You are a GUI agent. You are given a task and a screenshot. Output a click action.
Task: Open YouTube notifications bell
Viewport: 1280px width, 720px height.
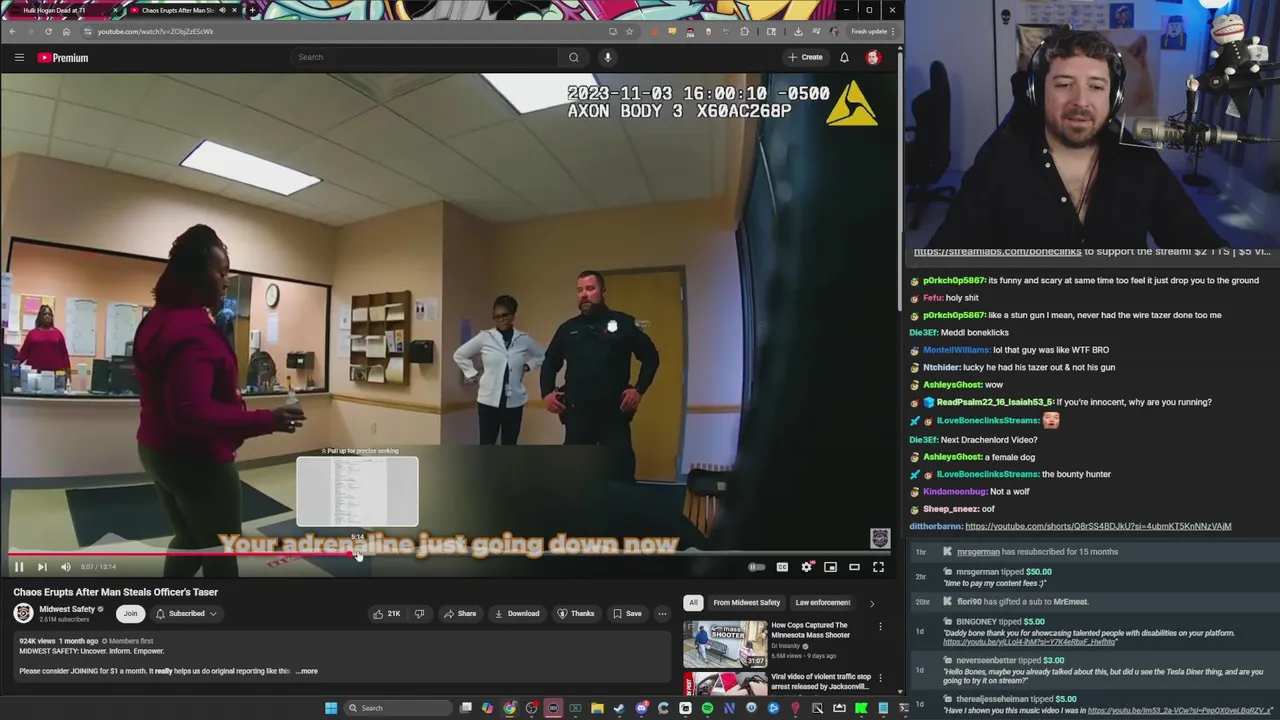tap(844, 57)
